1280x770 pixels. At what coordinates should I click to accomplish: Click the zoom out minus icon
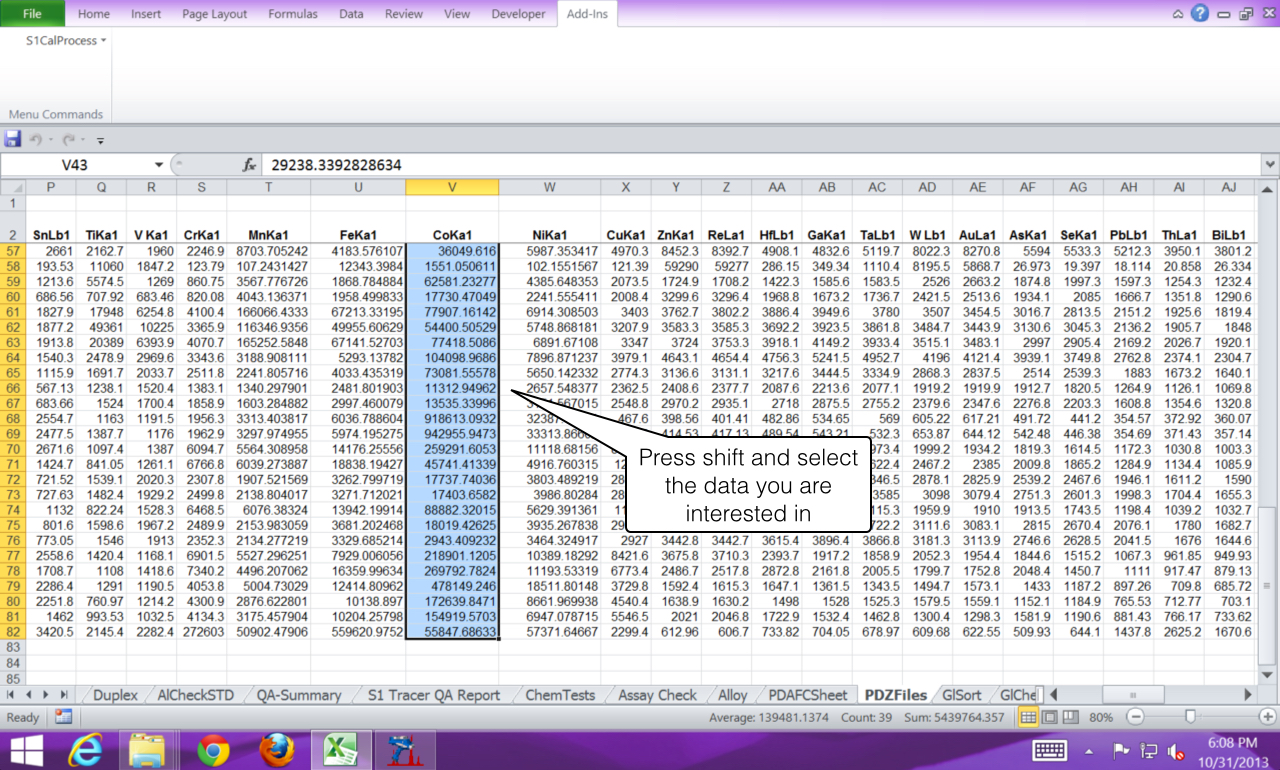(x=1135, y=717)
